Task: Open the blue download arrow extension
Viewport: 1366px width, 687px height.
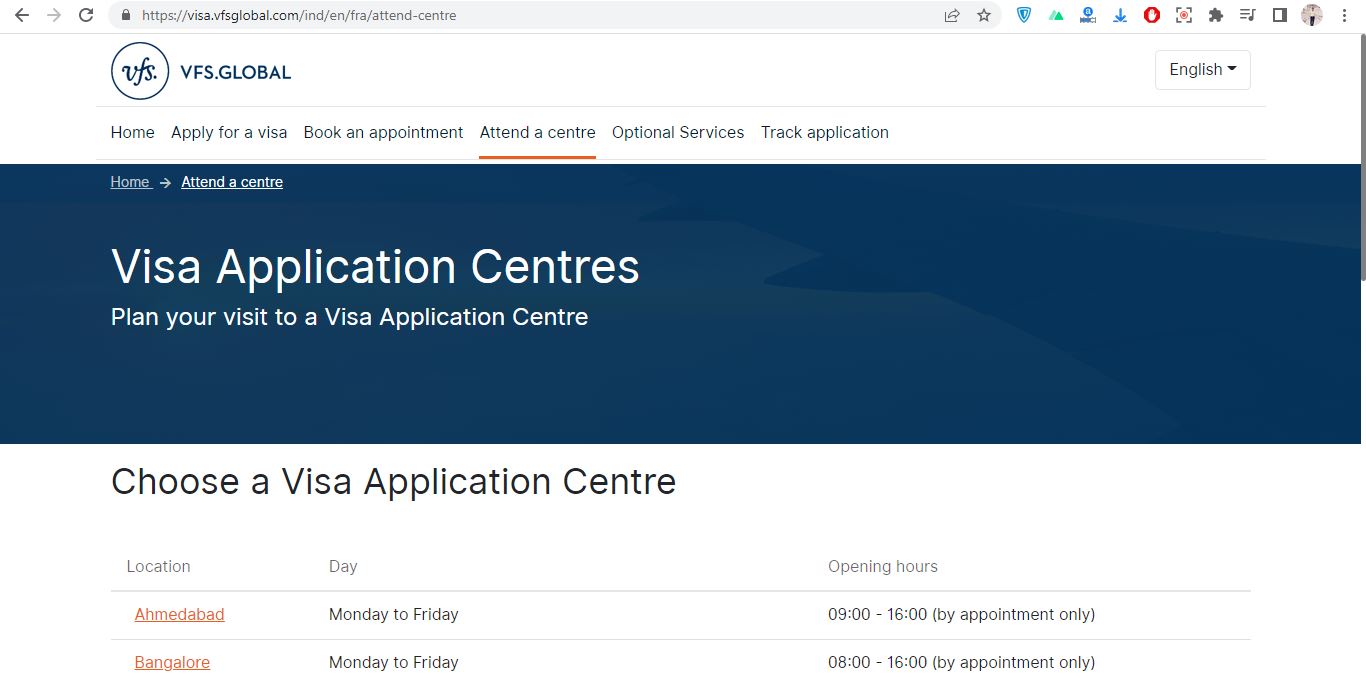Action: point(1120,15)
